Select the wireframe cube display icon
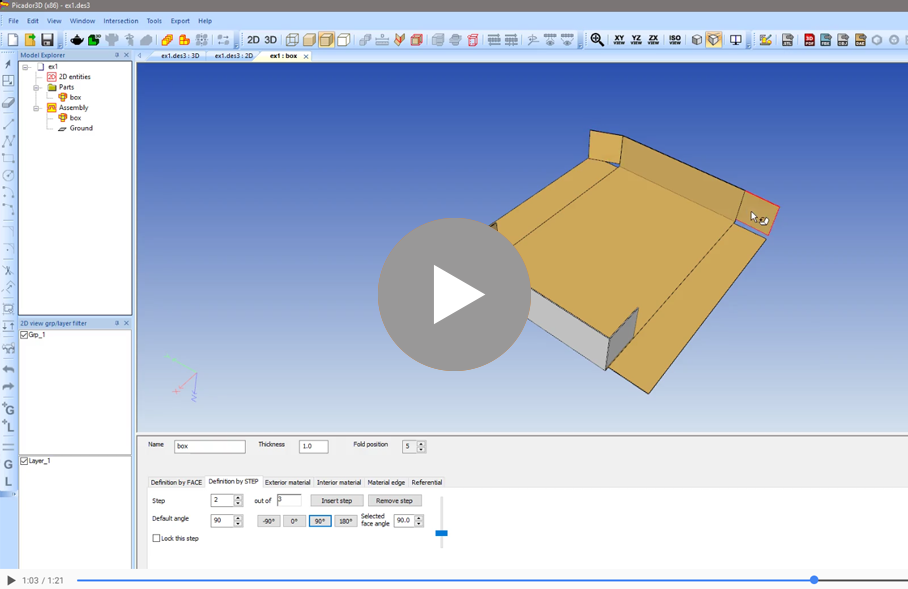This screenshot has height=589, width=908. click(x=292, y=39)
